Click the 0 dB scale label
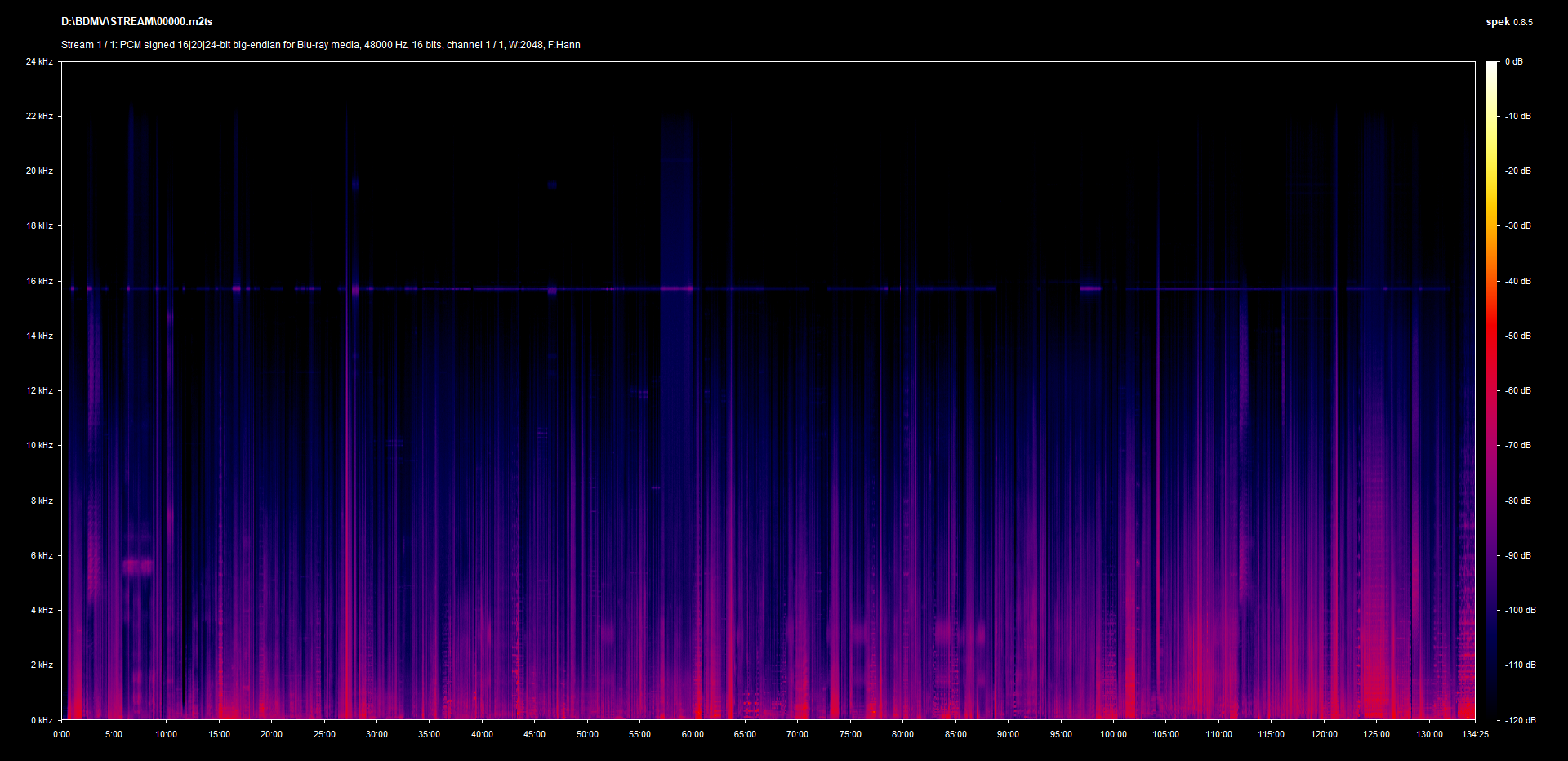Image resolution: width=1568 pixels, height=761 pixels. pos(1513,62)
